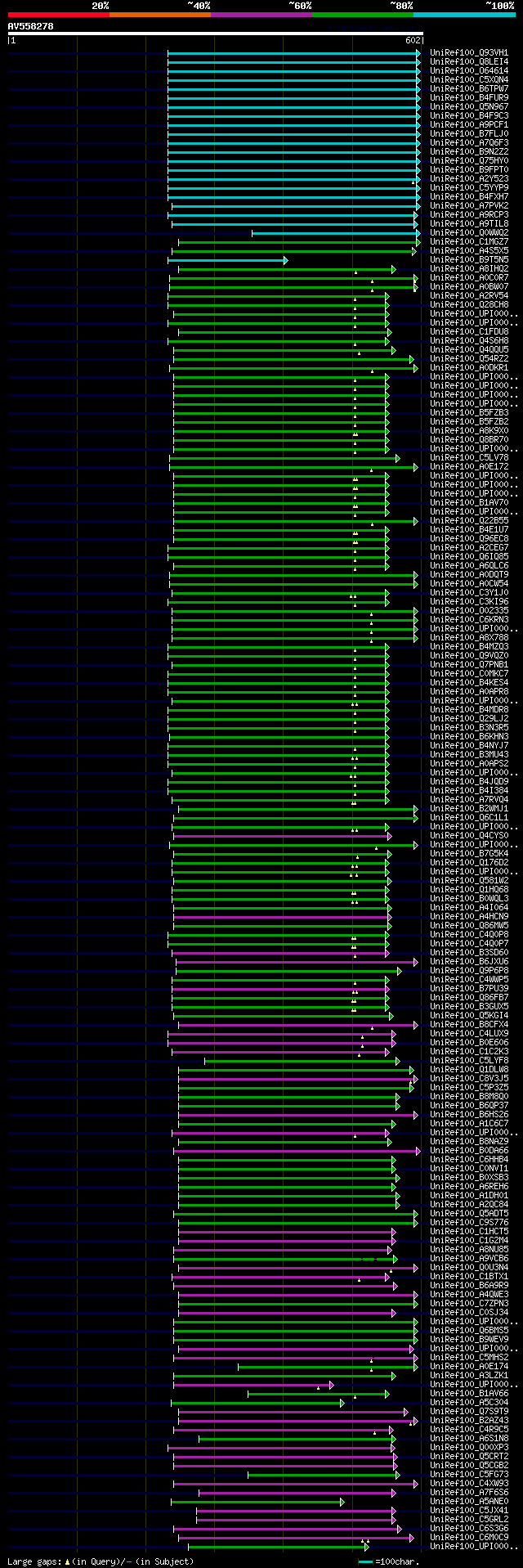Click the purple ~60% identity legend segment
Image resolution: width=523 pixels, height=1568 pixels.
(261, 15)
